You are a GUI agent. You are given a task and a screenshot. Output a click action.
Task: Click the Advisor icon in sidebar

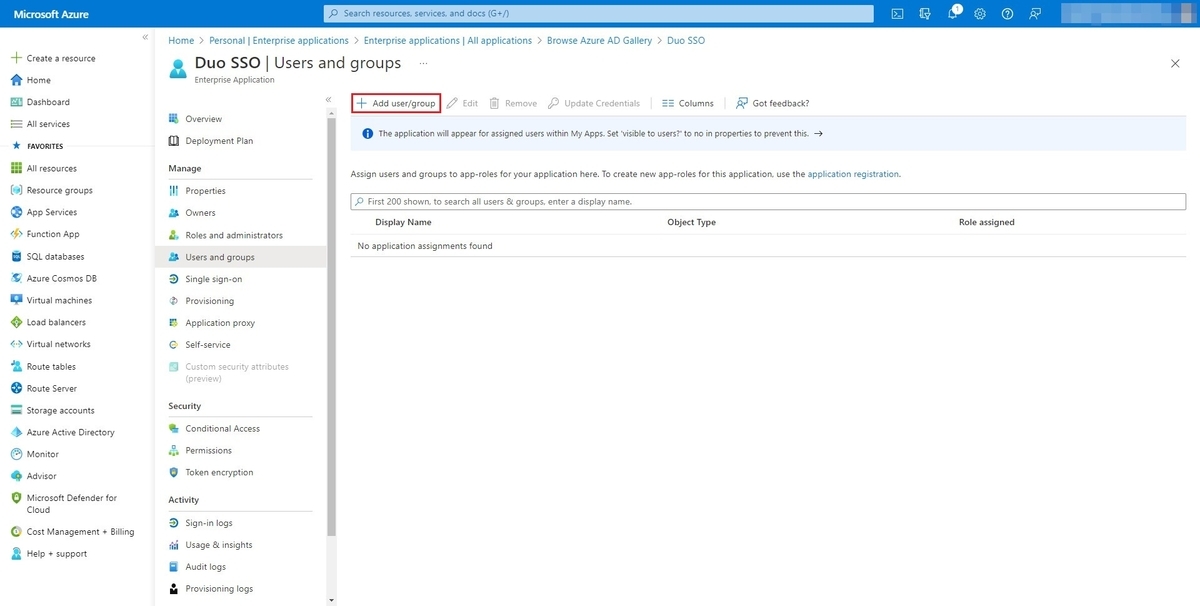click(16, 476)
